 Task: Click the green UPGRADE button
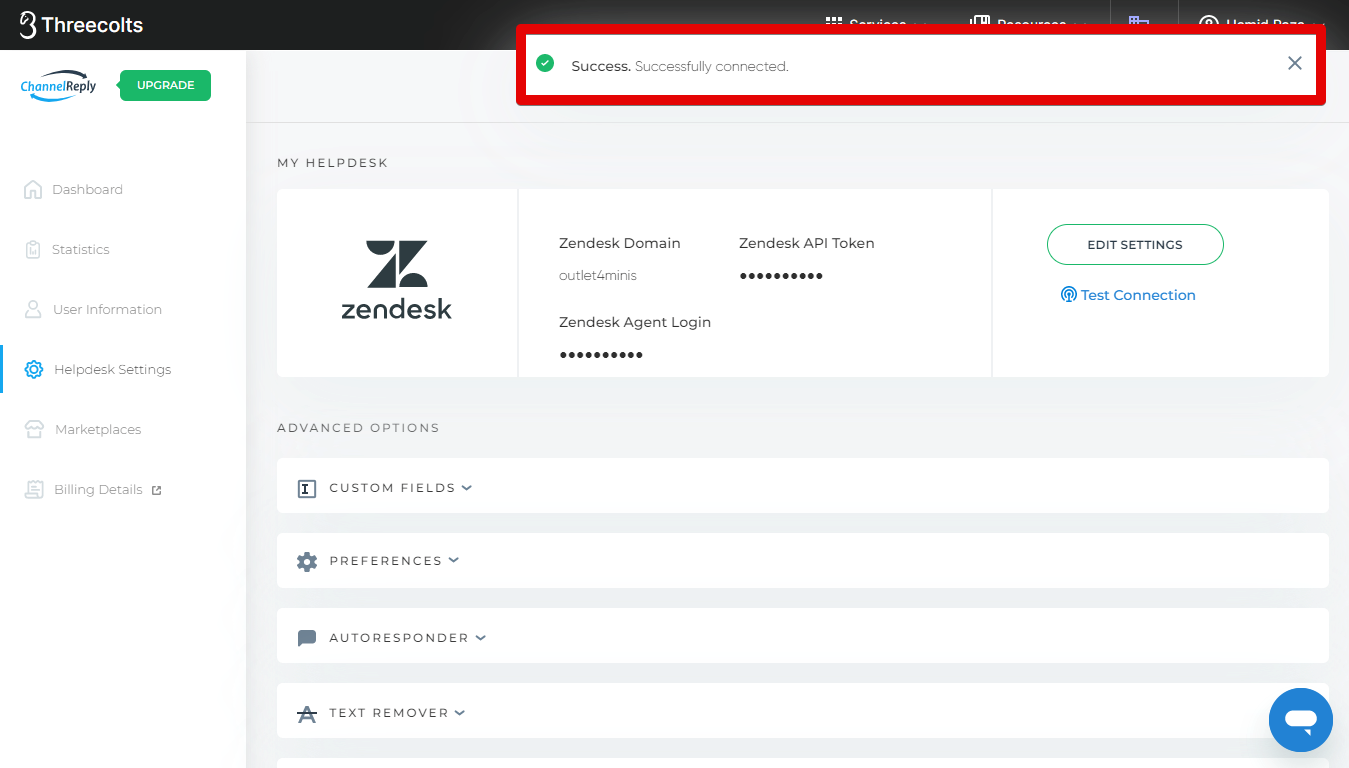point(165,85)
